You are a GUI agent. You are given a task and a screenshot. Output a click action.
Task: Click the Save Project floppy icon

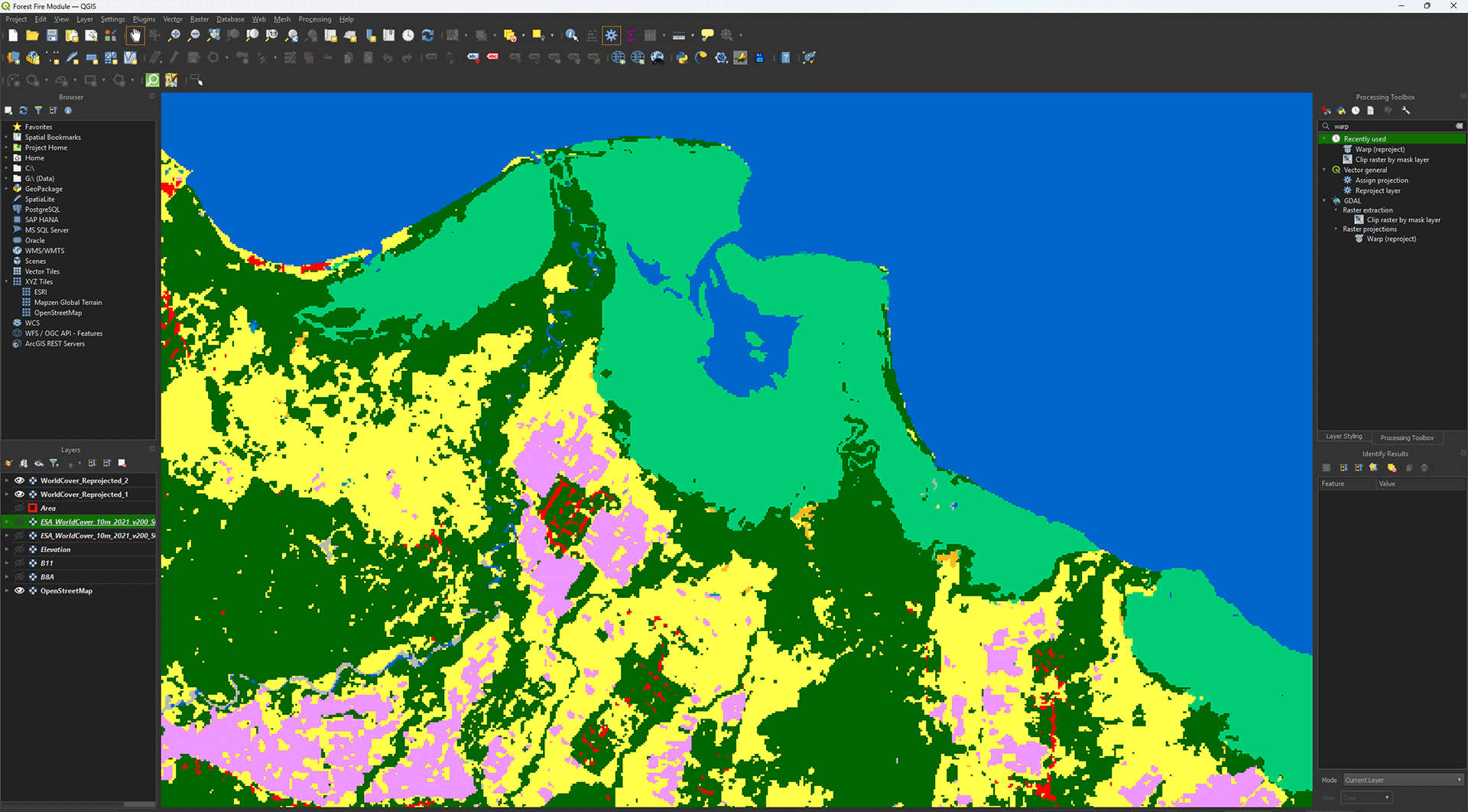[52, 35]
